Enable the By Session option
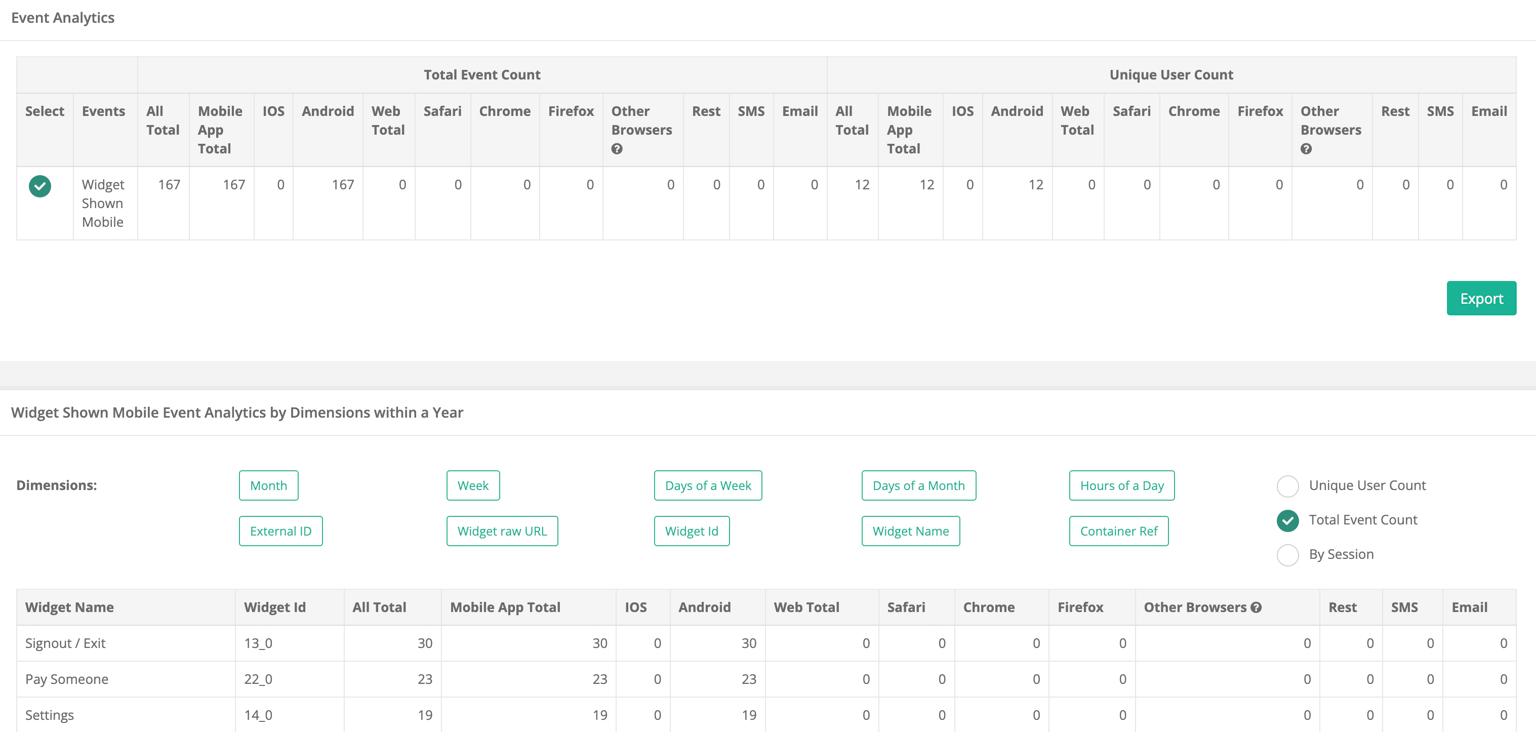Viewport: 1536px width, 732px height. tap(1288, 555)
